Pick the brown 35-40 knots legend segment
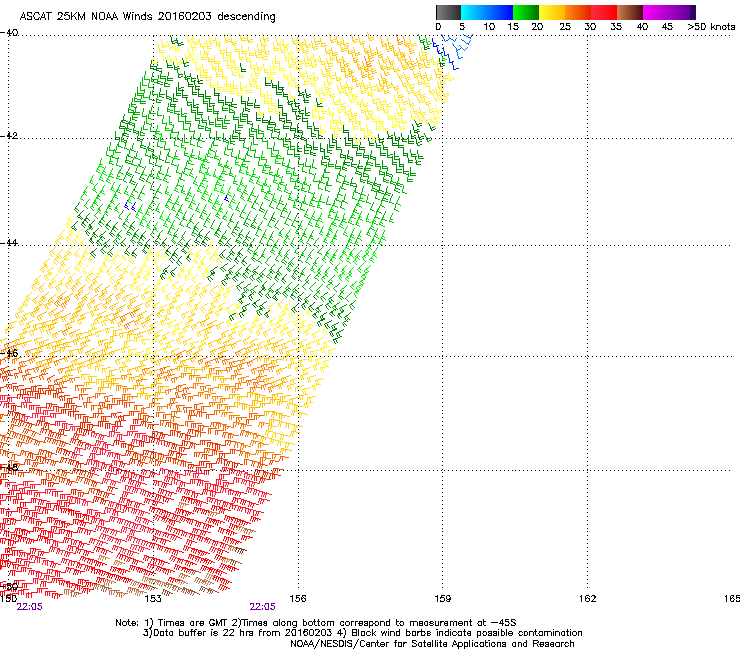Image resolution: width=740 pixels, height=650 pixels. click(630, 12)
